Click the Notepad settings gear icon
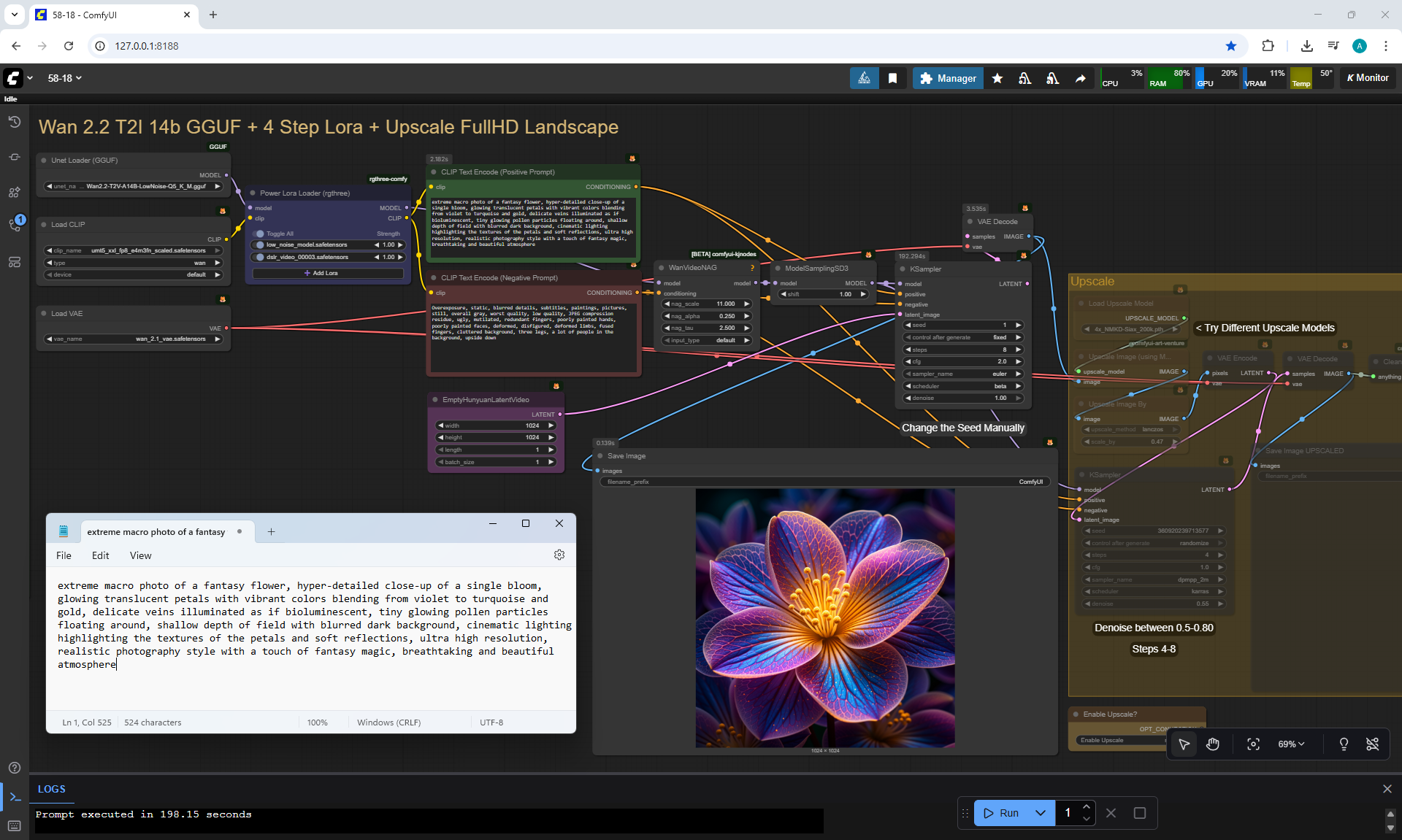Viewport: 1402px width, 840px height. coord(559,555)
